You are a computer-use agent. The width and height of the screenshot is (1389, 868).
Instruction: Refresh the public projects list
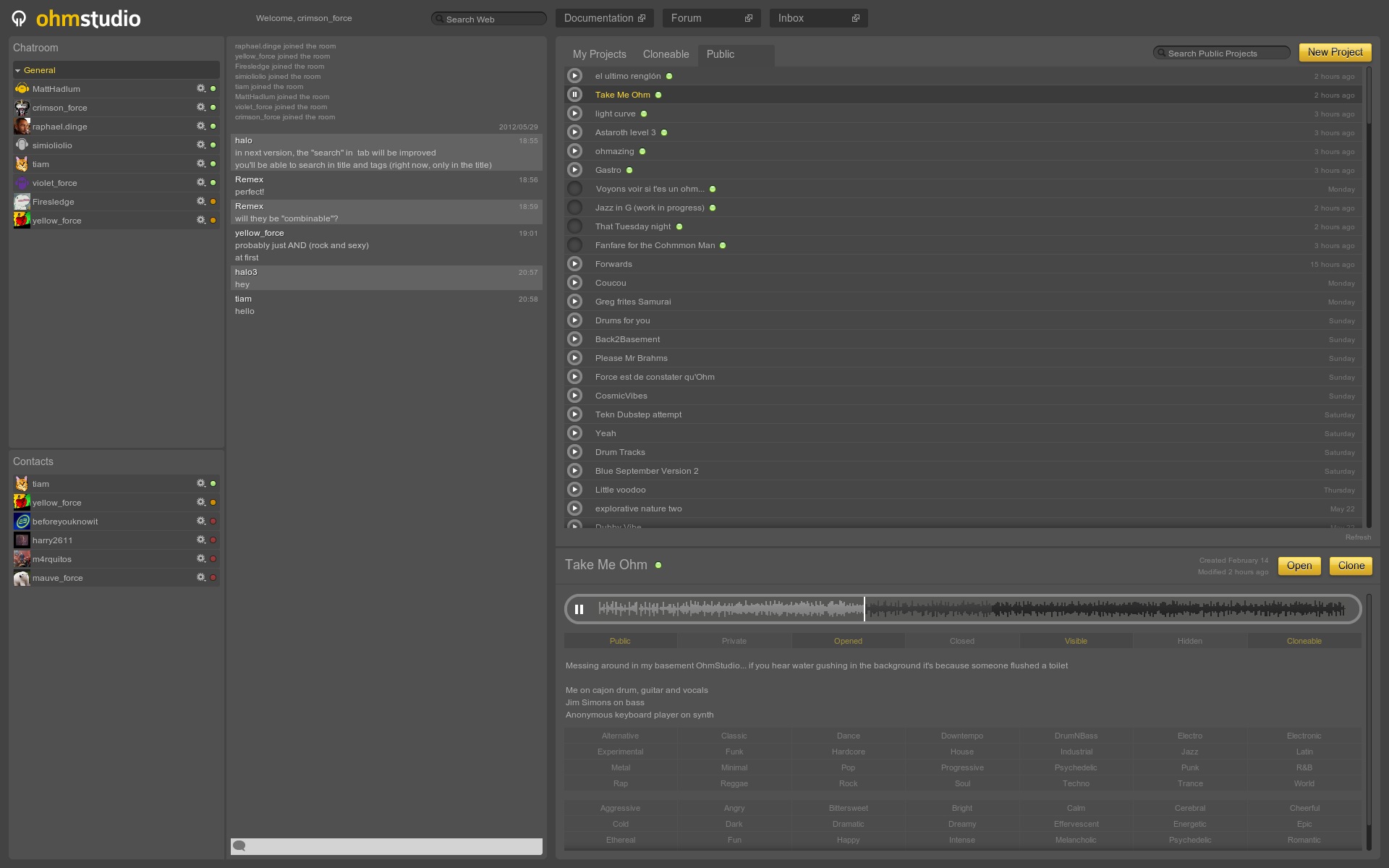point(1358,537)
